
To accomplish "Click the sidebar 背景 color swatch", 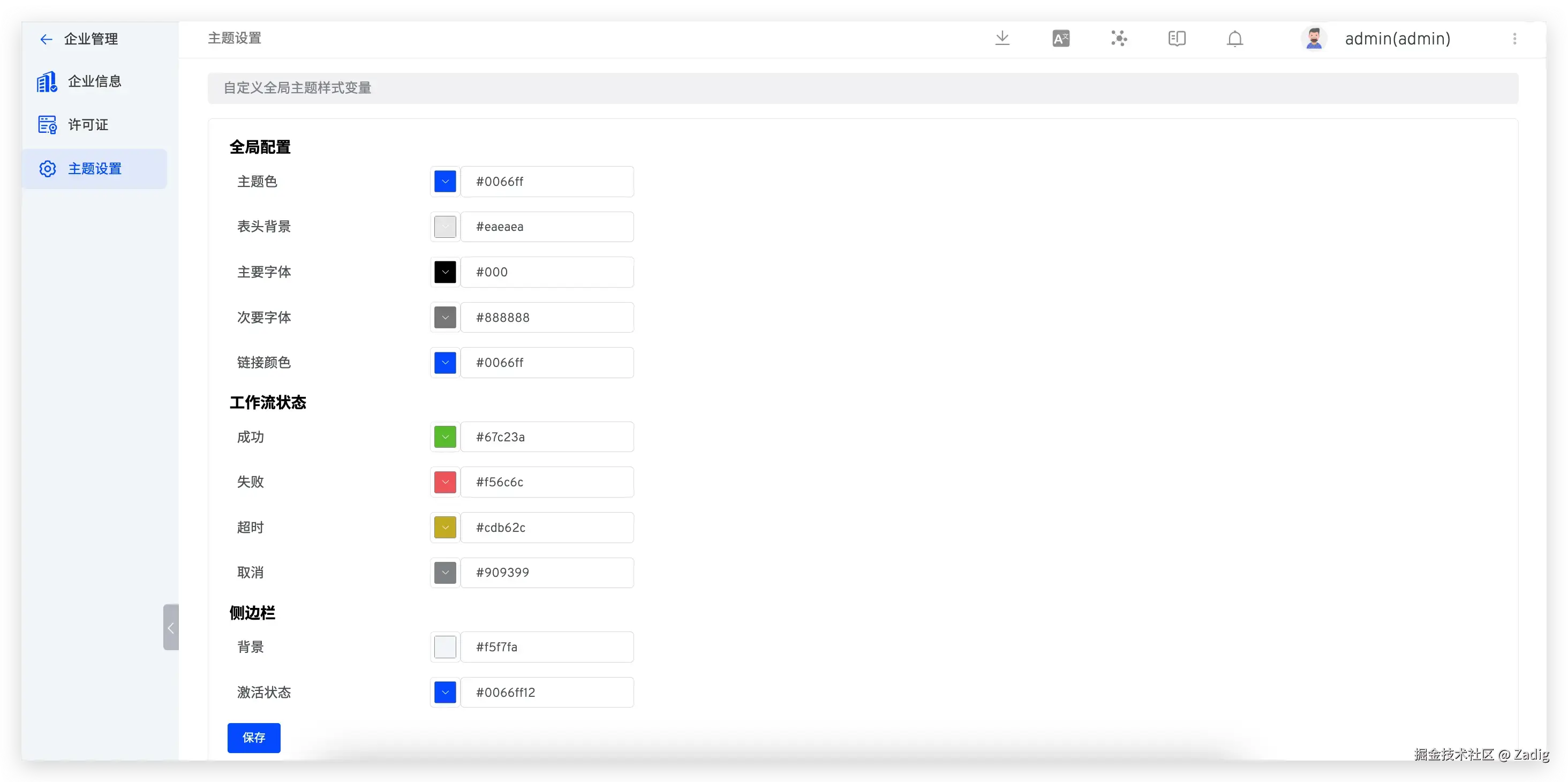I will pos(445,647).
